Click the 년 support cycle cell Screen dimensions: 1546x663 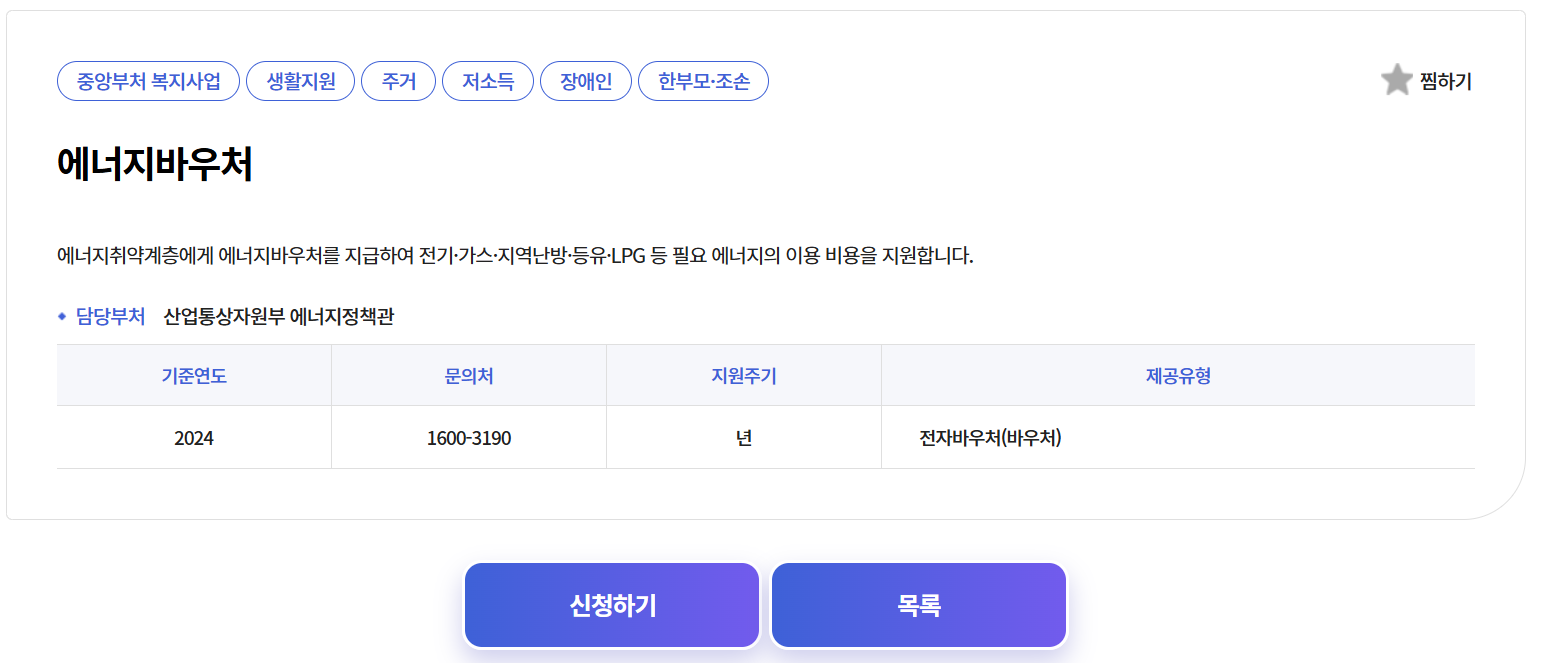tap(742, 436)
